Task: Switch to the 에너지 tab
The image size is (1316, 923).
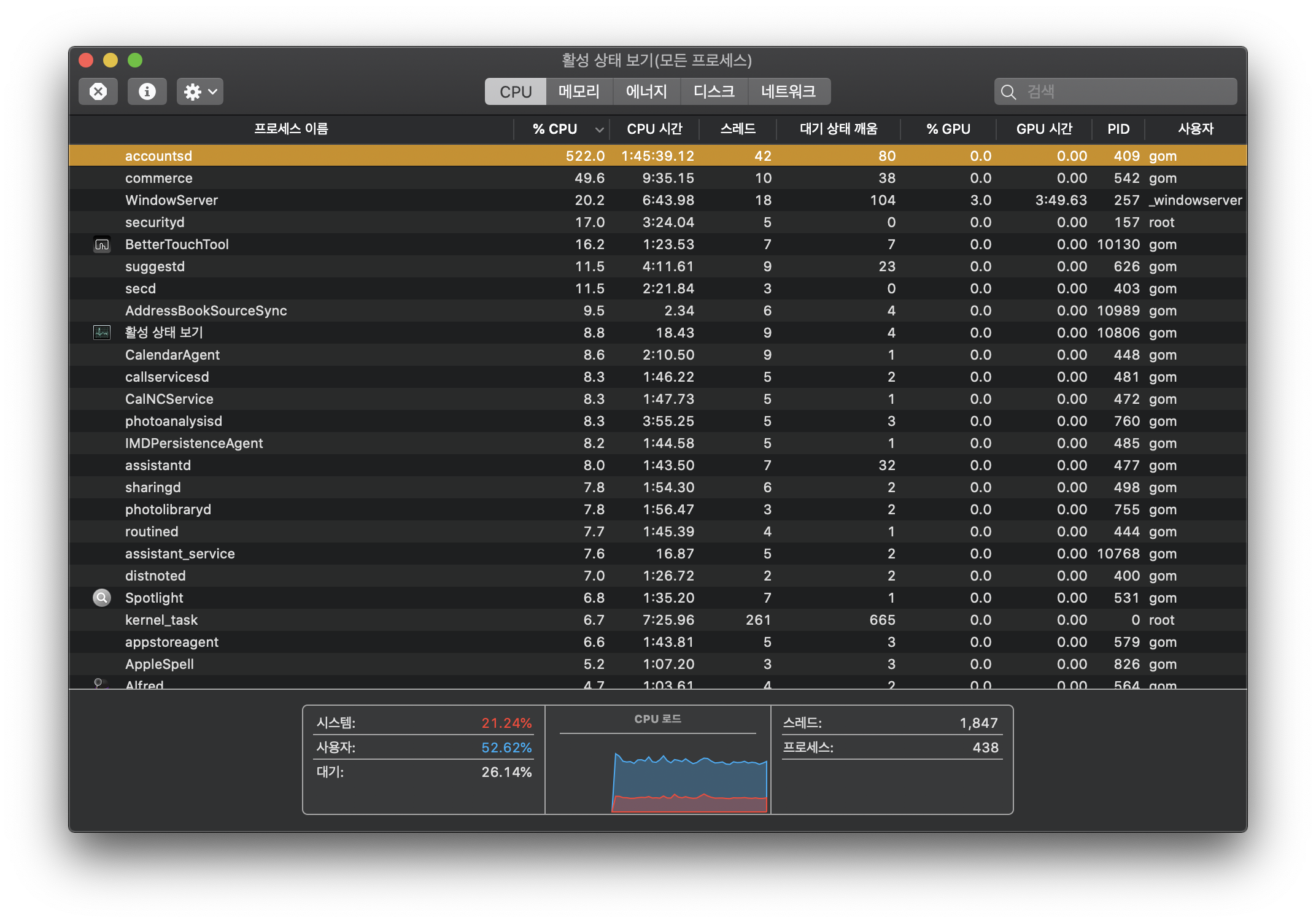Action: pos(646,91)
